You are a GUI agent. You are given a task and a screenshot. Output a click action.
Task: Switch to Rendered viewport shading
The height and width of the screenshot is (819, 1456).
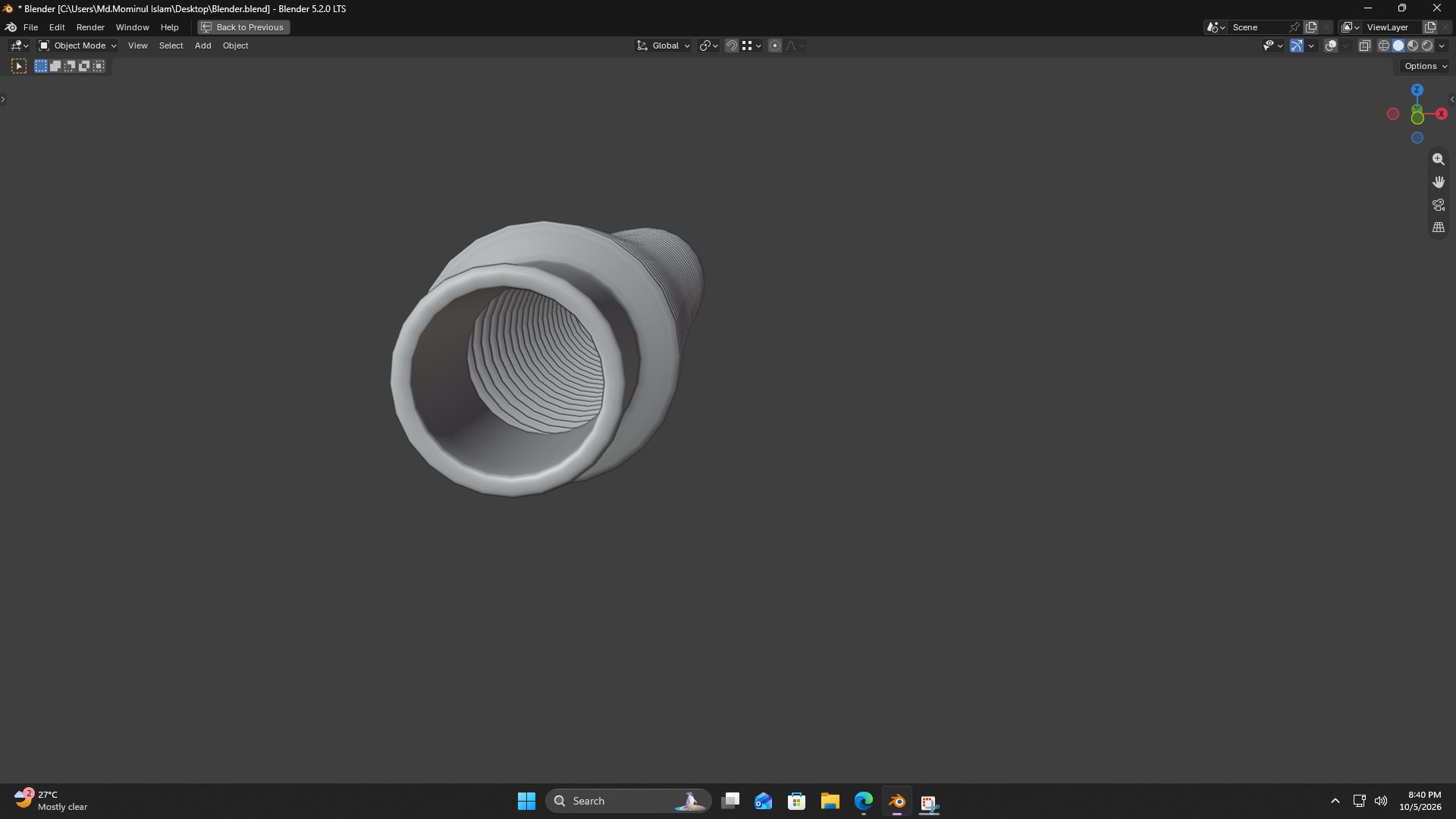1427,45
